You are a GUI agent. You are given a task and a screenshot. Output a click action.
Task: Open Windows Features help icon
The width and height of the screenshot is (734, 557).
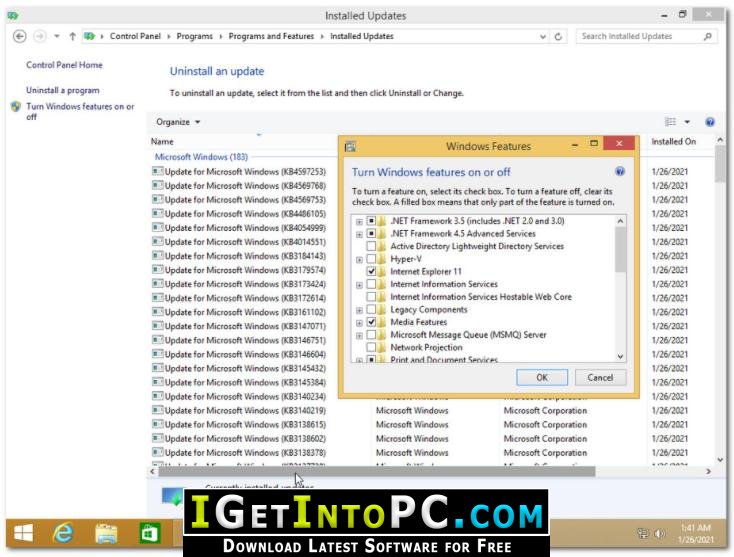coord(620,171)
